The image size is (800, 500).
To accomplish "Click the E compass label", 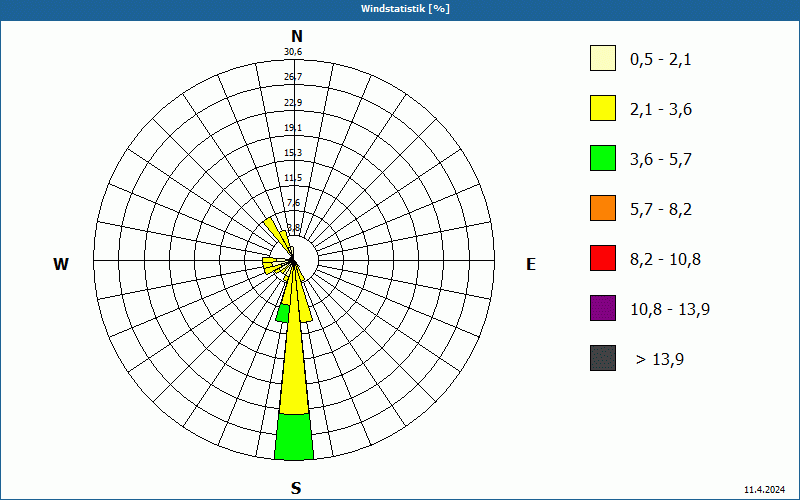I will click(x=531, y=264).
